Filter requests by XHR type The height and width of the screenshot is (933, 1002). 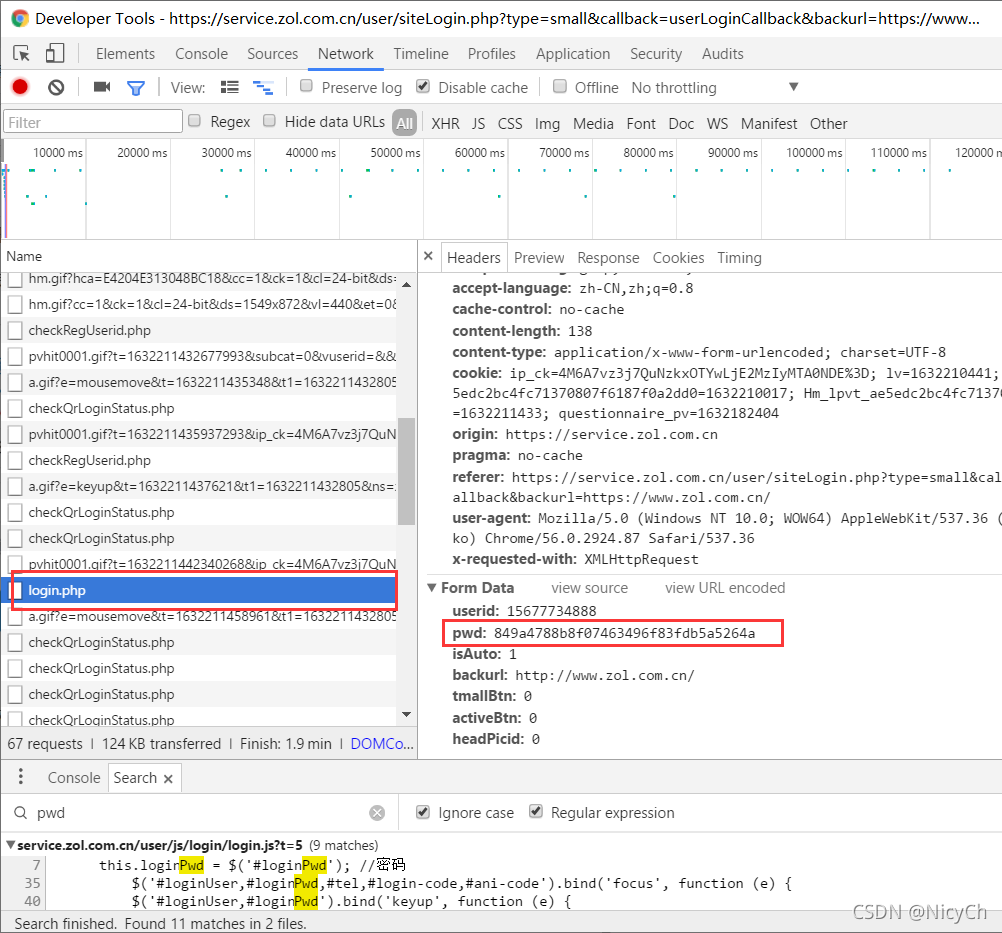tap(445, 123)
